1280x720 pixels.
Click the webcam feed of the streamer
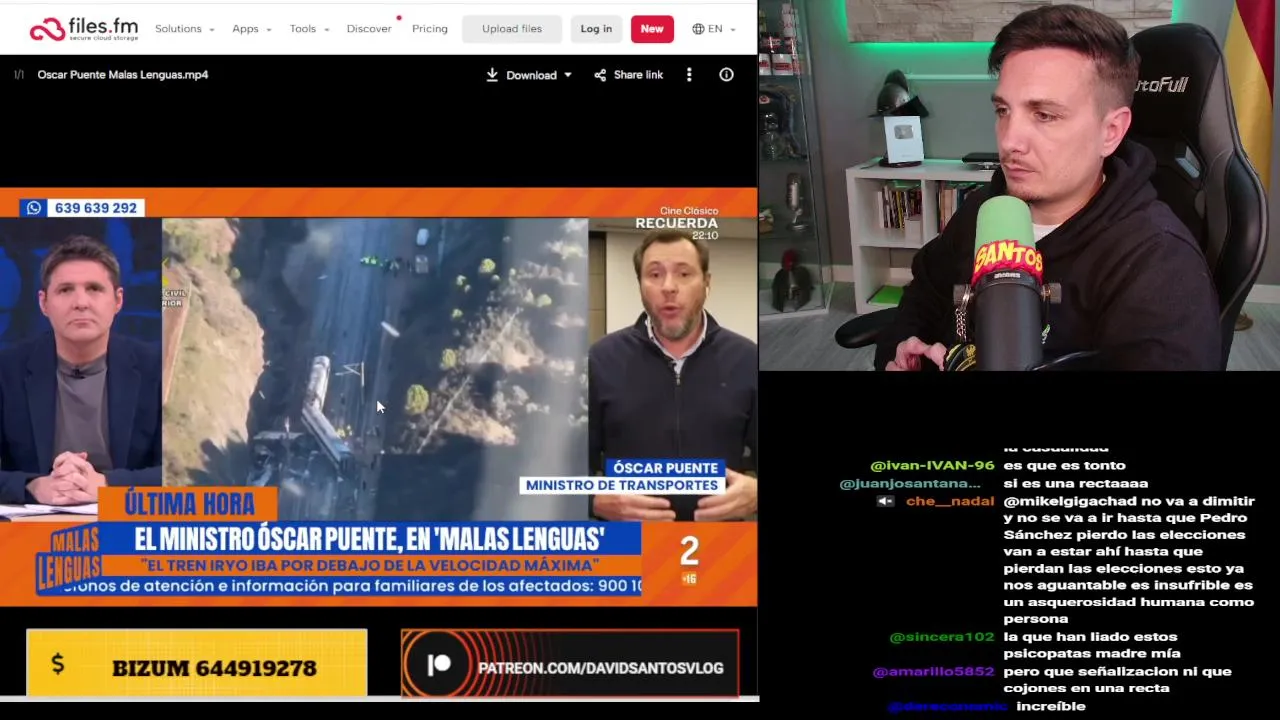click(x=1019, y=185)
